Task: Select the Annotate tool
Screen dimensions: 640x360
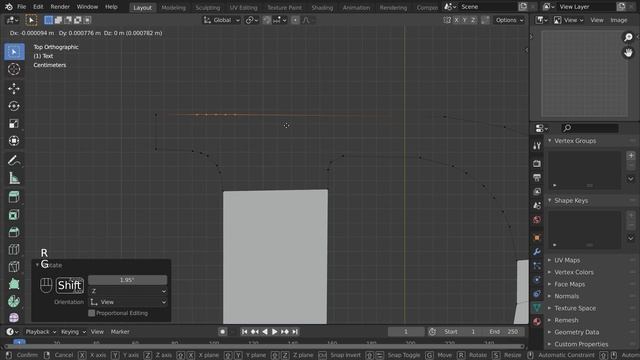Action: point(14,160)
